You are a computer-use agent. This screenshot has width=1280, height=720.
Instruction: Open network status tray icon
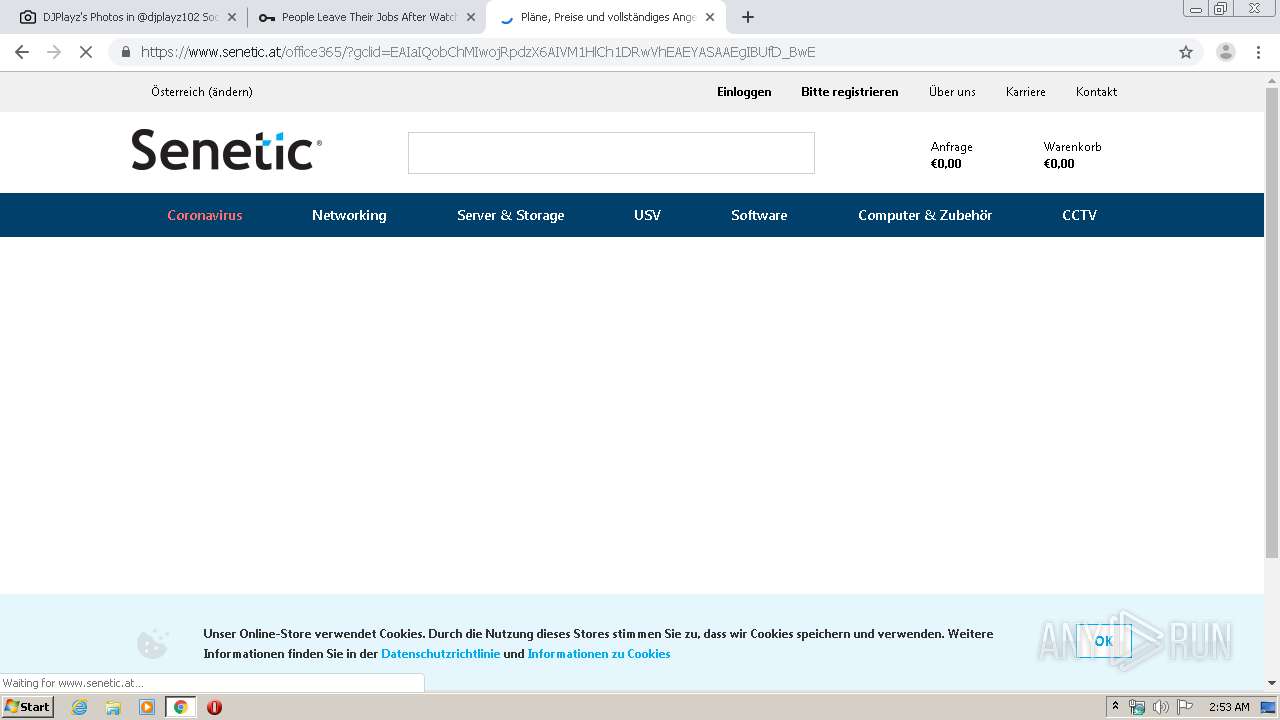click(x=1137, y=707)
